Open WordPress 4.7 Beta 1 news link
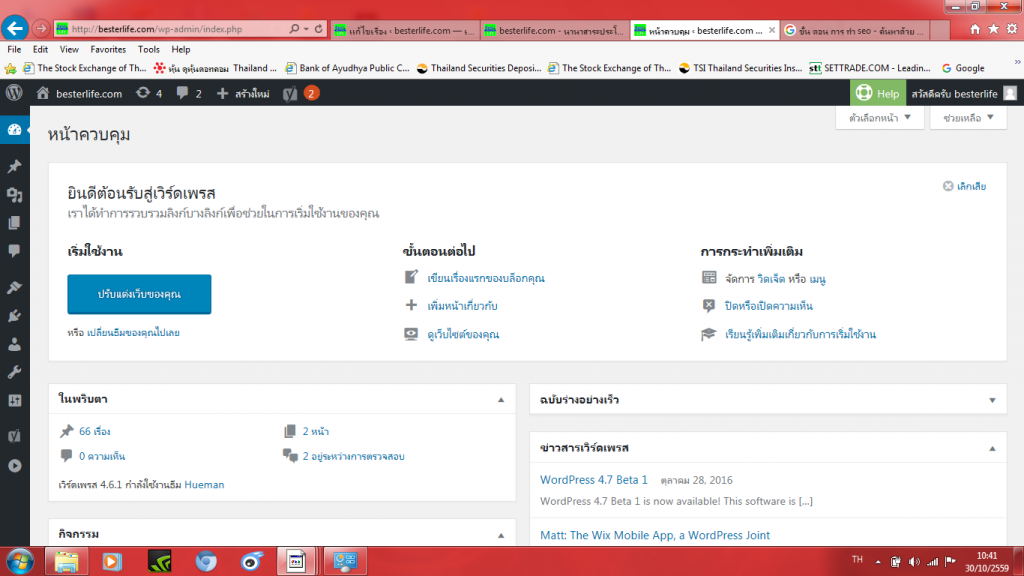Screen dimensions: 1024x576 (x=594, y=479)
